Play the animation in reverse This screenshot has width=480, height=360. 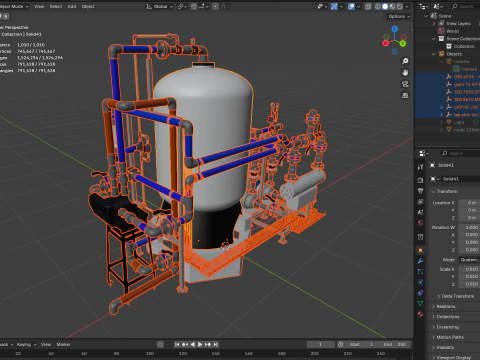192,344
